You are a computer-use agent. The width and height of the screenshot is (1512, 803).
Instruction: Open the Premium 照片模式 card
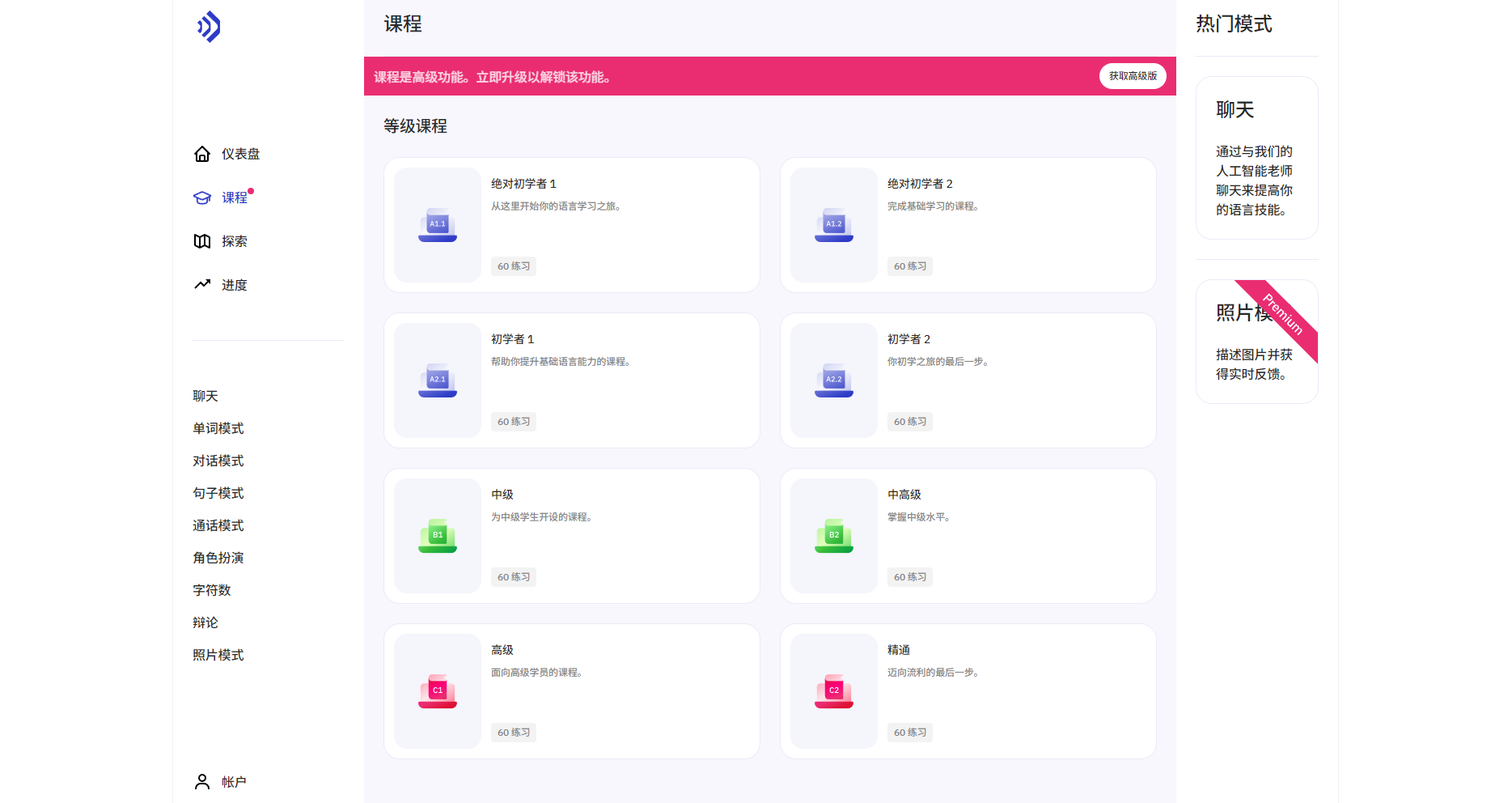tap(1256, 342)
